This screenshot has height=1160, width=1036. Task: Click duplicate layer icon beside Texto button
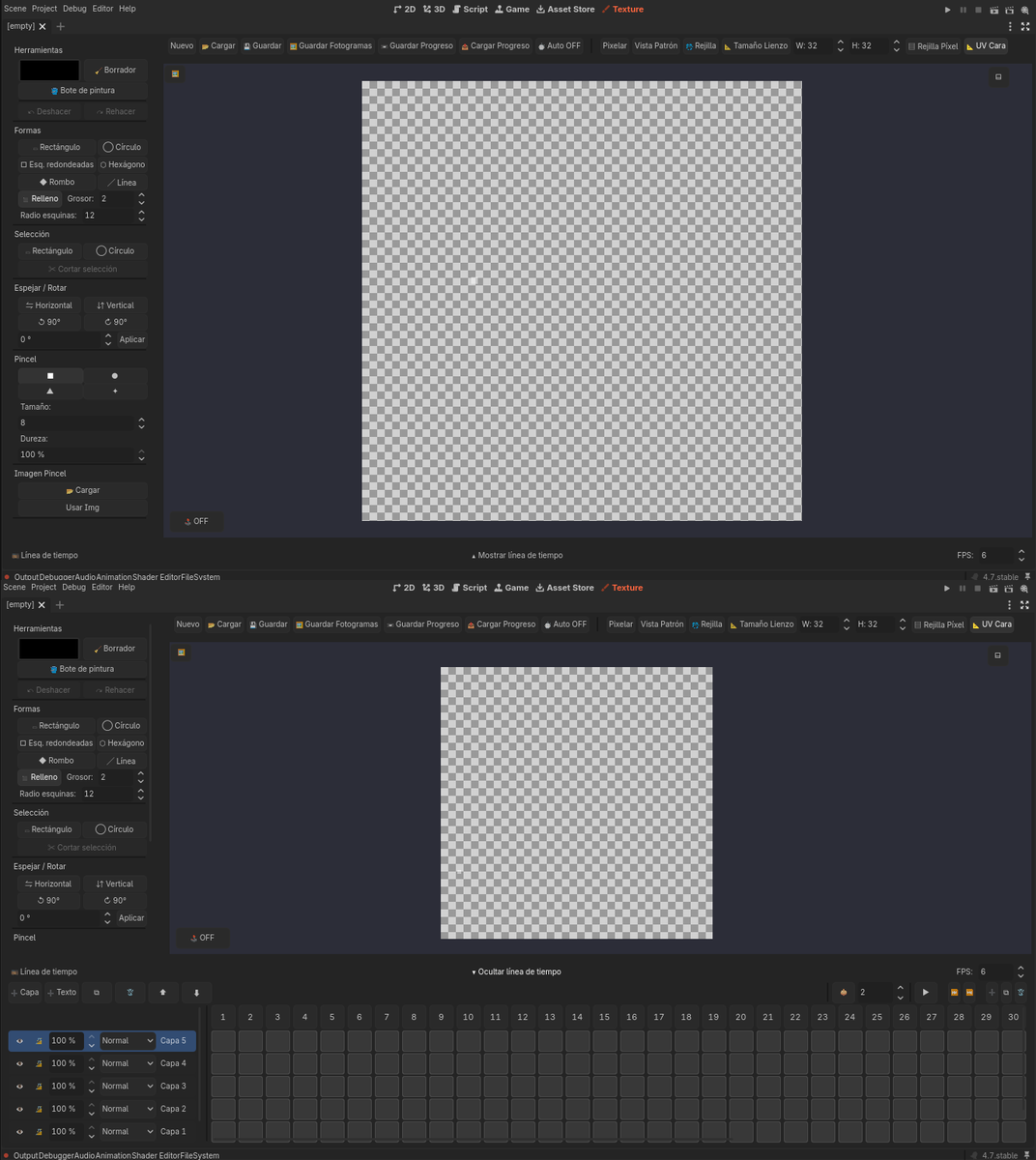[97, 993]
